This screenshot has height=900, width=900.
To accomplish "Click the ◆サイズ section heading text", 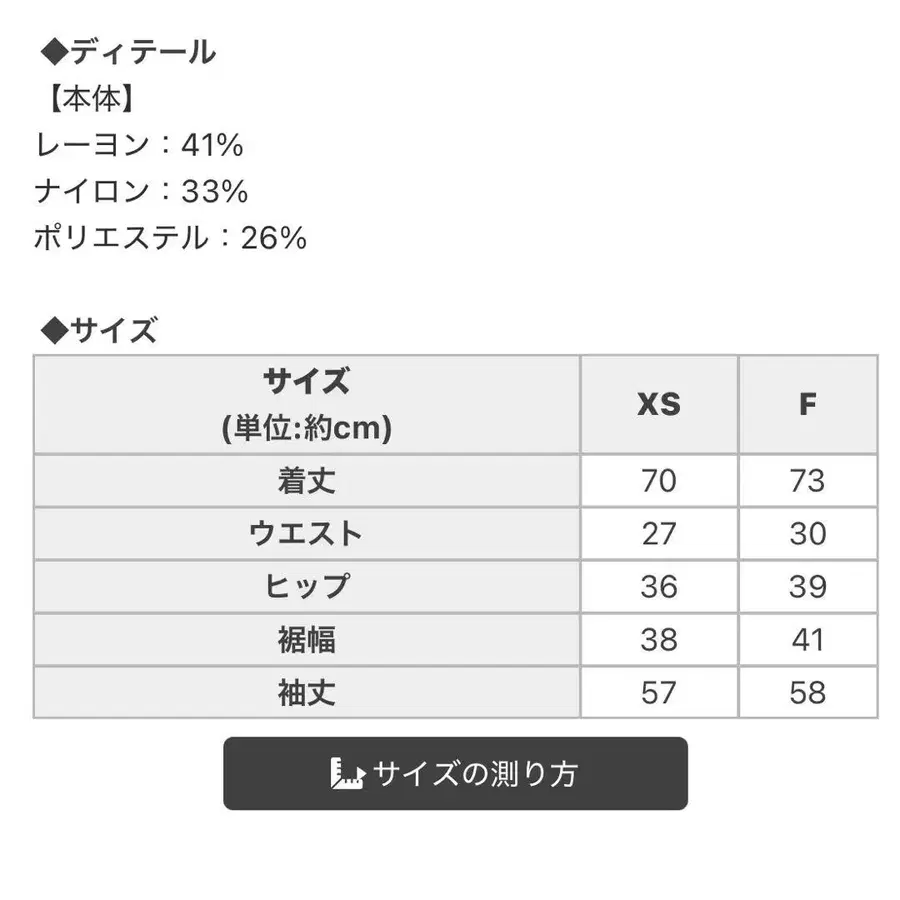I will point(100,330).
